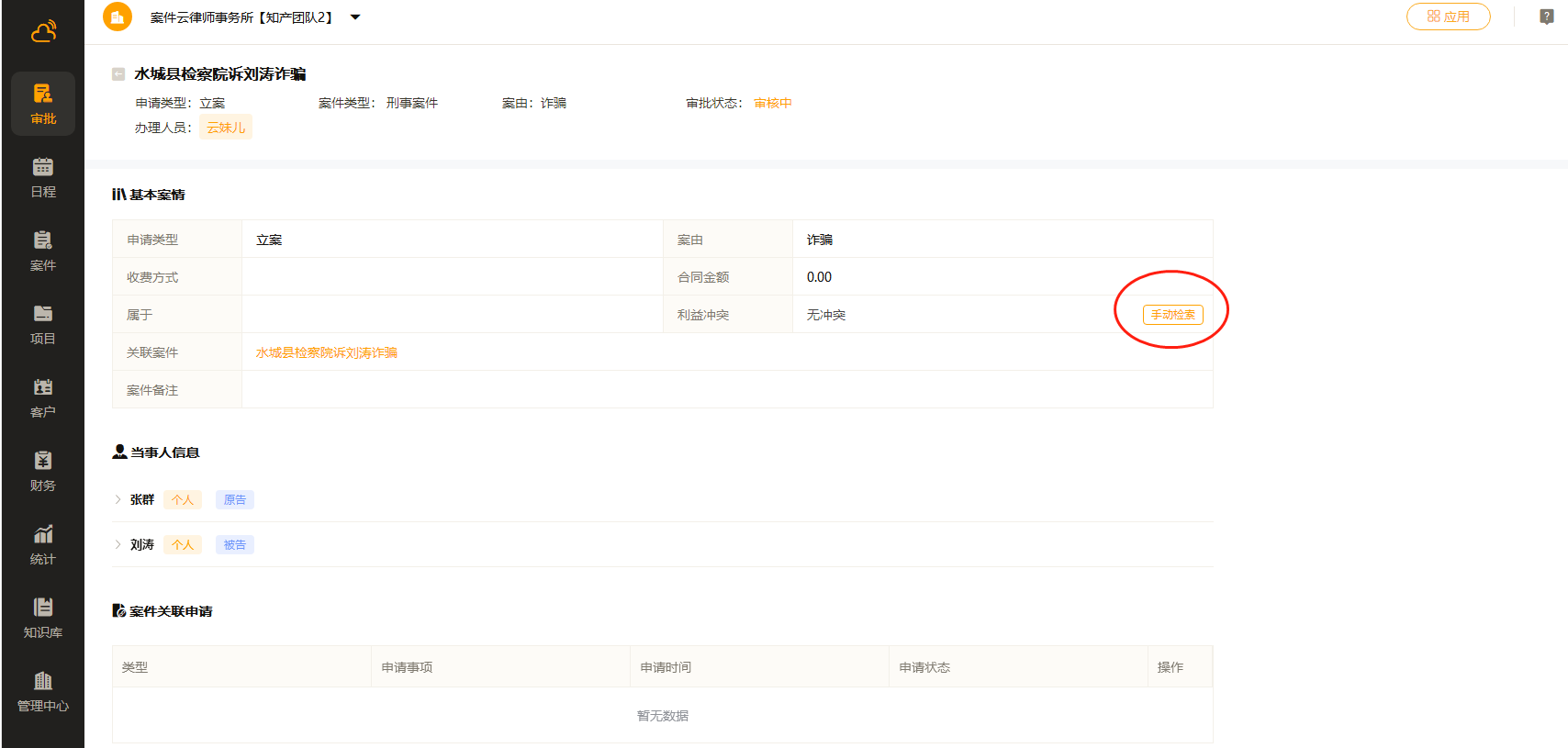The width and height of the screenshot is (1568, 748).
Task: Click the 应用 apps button
Action: 1448,17
